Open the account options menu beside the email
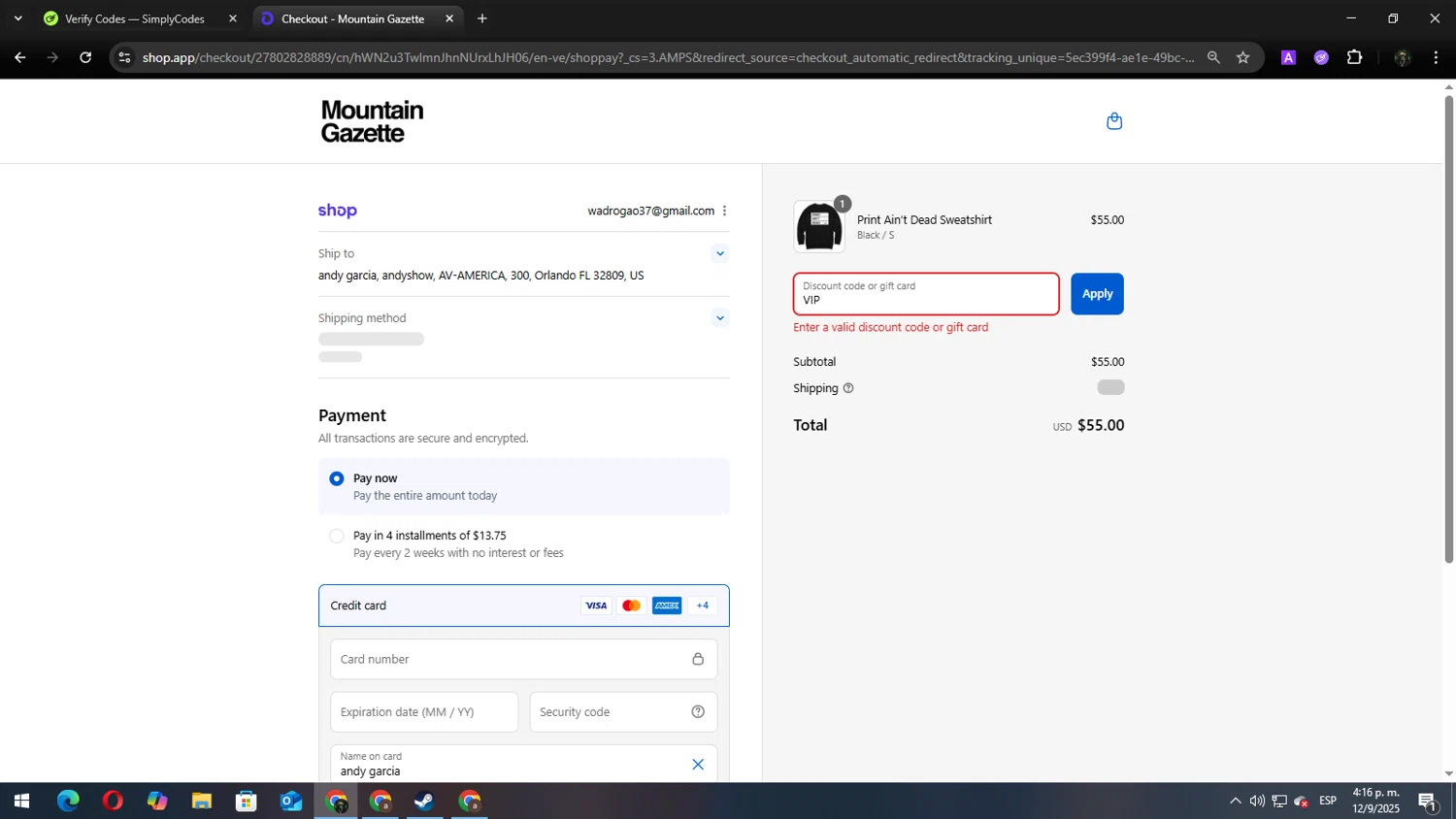 724,211
